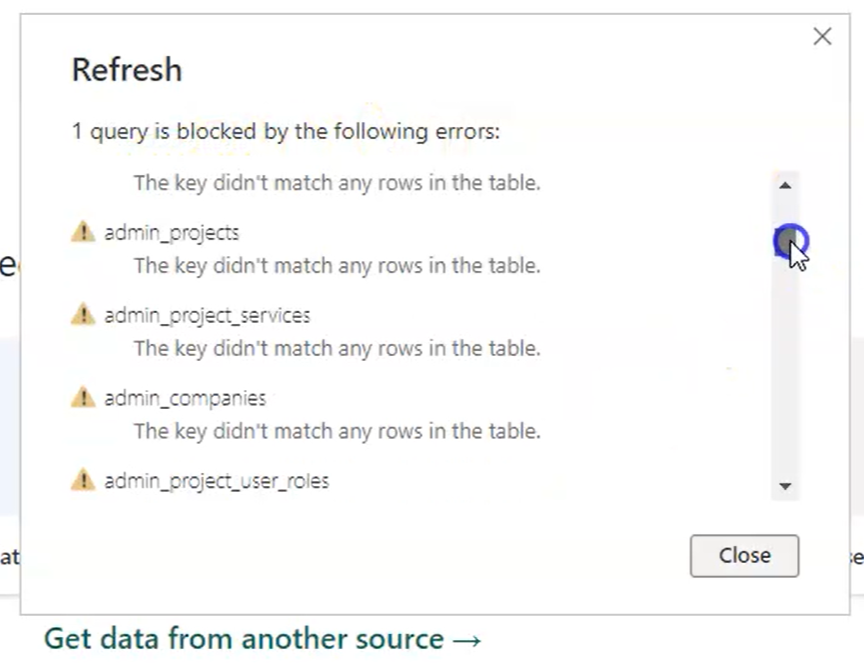Click the warning icon beside admin_companies
Screen dimensions: 864x671
click(83, 398)
